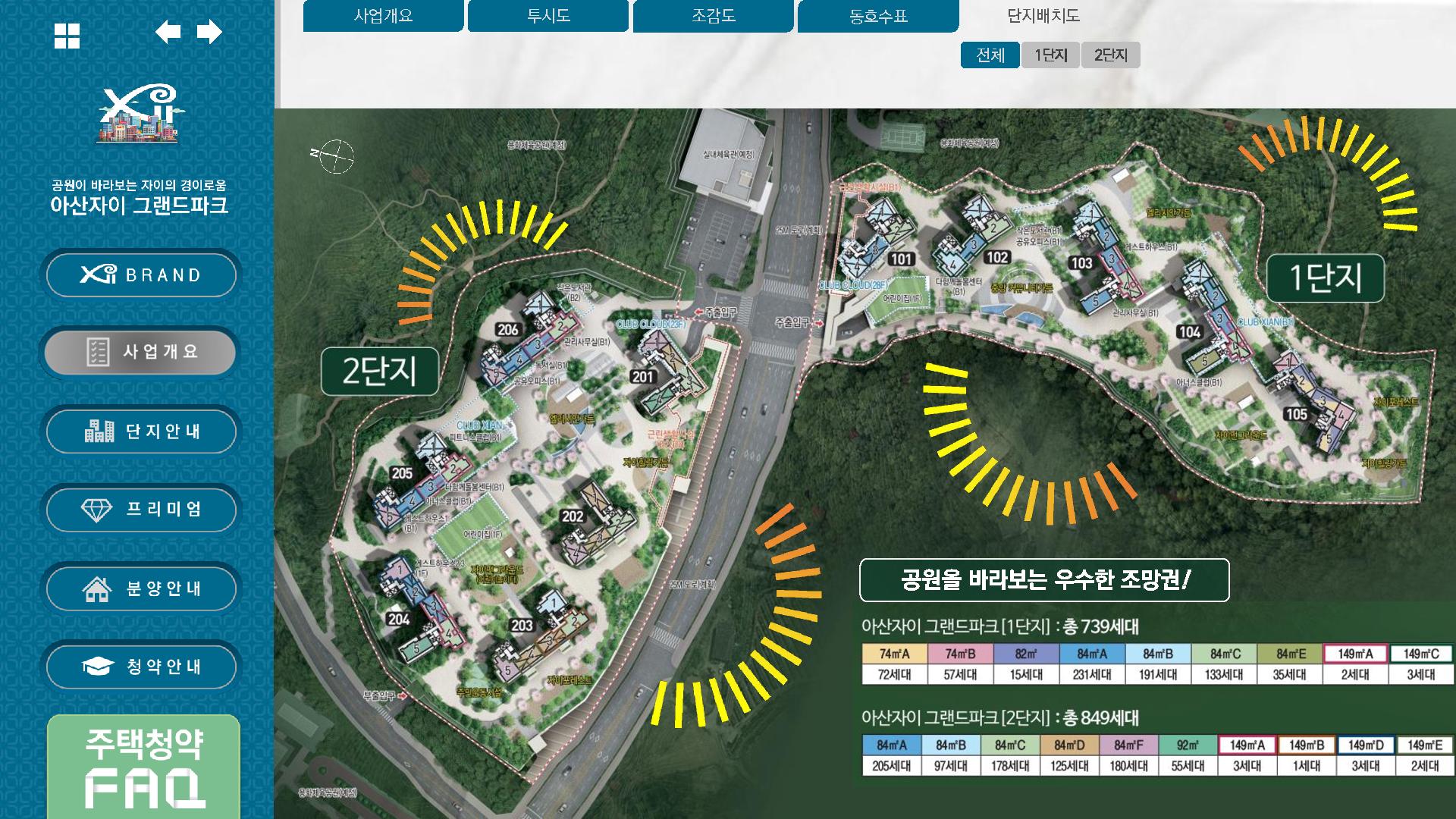Select the 전체 sub-tab
Viewport: 1456px width, 819px height.
point(990,55)
